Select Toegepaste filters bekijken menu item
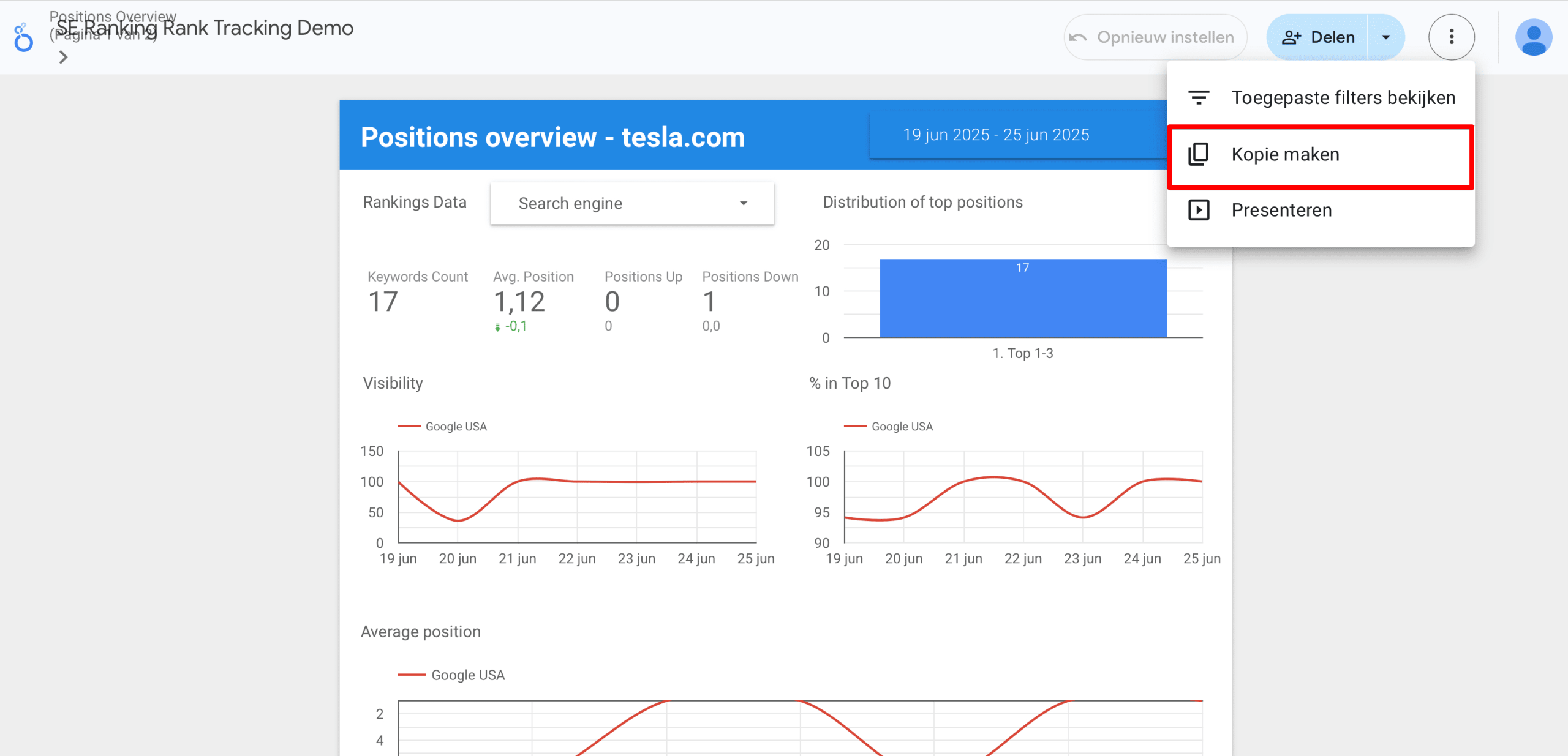1568x756 pixels. pyautogui.click(x=1321, y=98)
